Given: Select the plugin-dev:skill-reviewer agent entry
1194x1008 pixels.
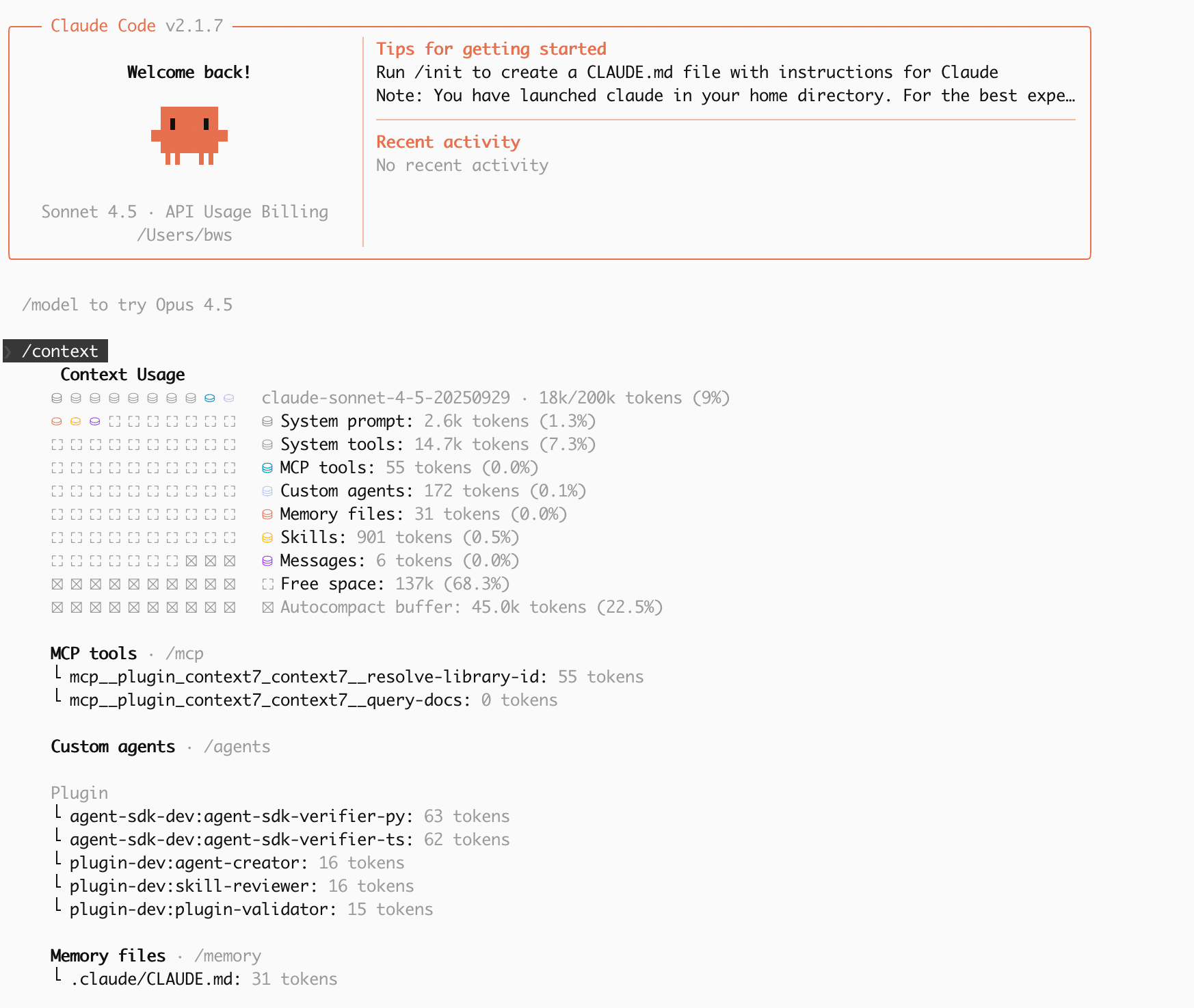Looking at the screenshot, I should (x=193, y=886).
